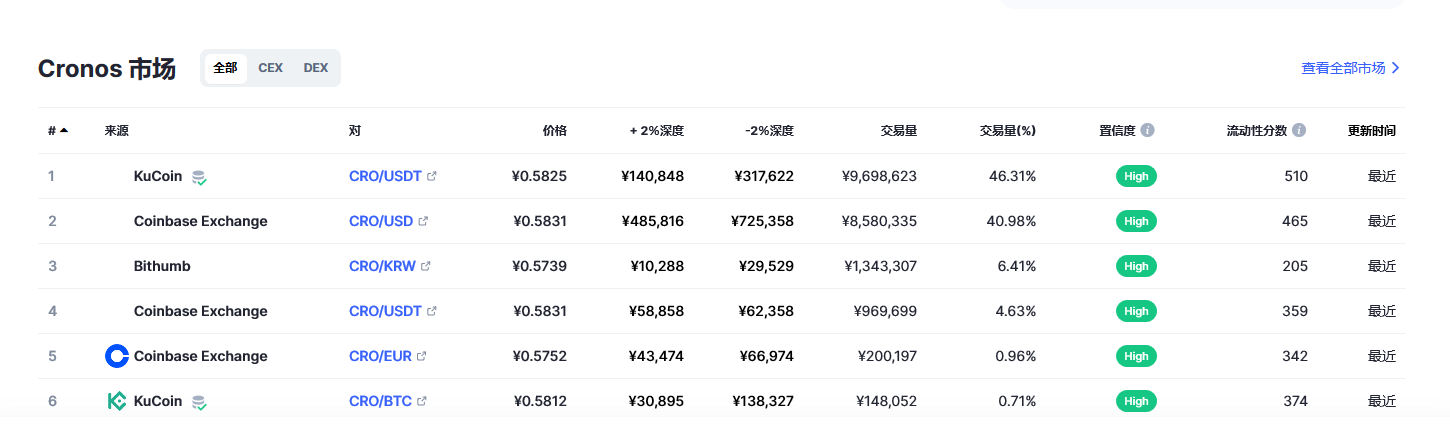1450x430 pixels.
Task: Select the 全部 market tab
Action: [225, 68]
